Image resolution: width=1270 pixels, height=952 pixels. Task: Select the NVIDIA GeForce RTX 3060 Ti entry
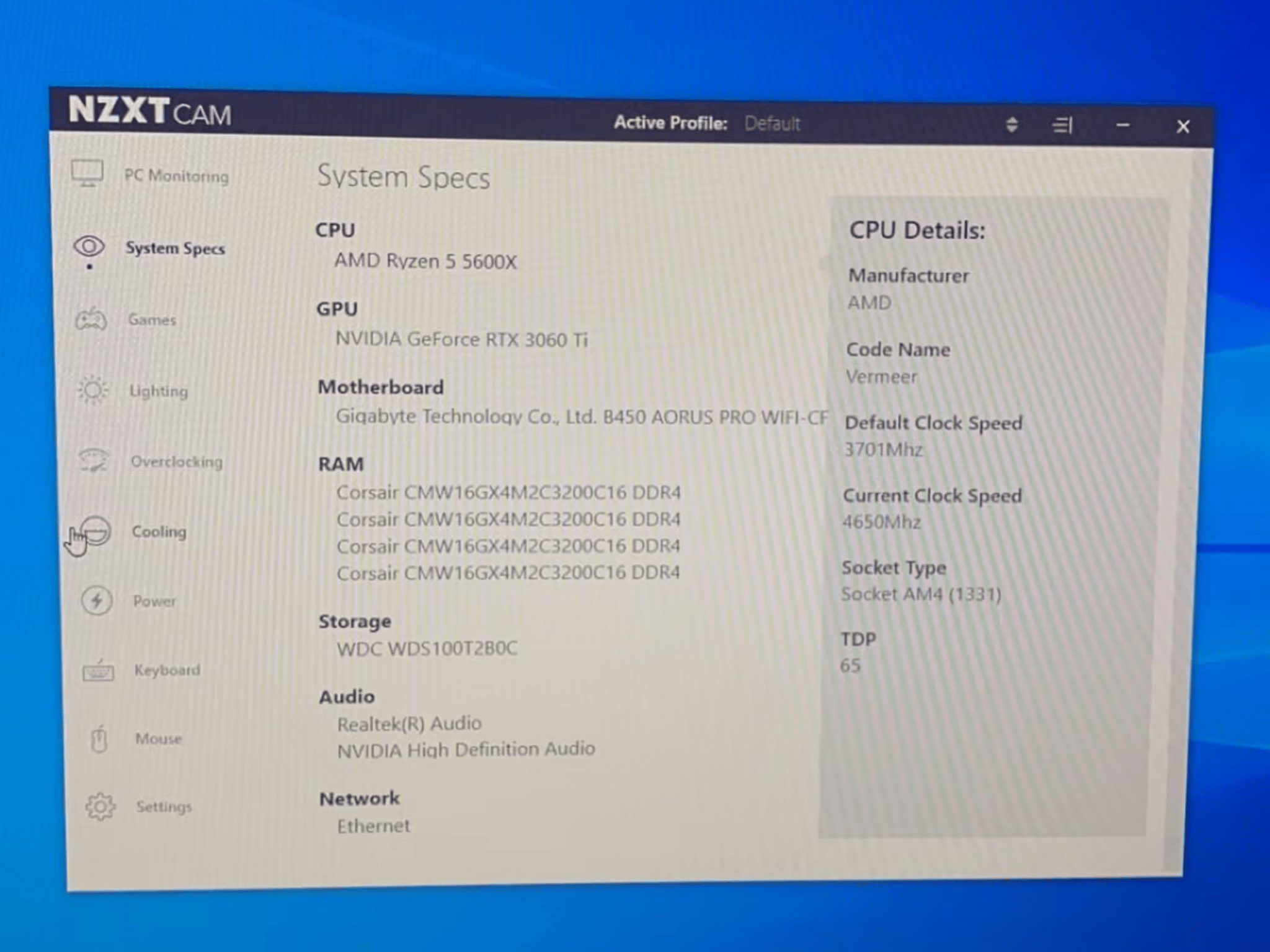[461, 340]
